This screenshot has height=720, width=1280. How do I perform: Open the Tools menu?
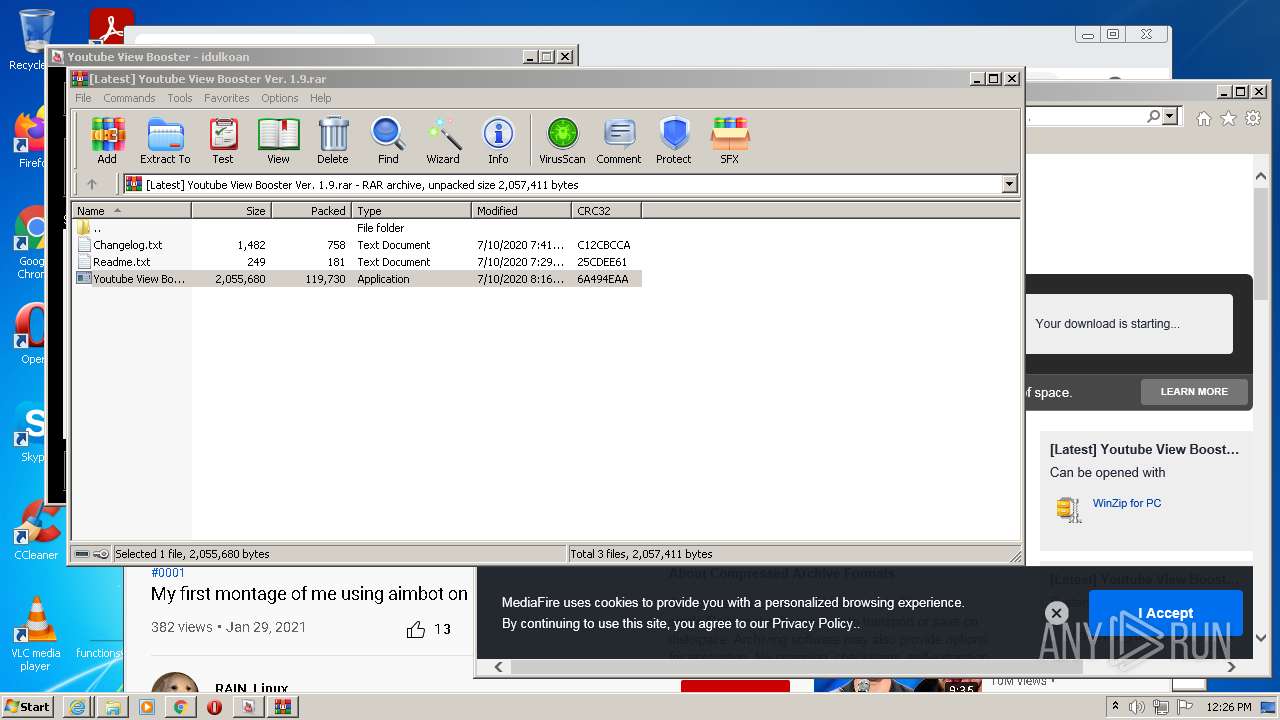[x=180, y=98]
